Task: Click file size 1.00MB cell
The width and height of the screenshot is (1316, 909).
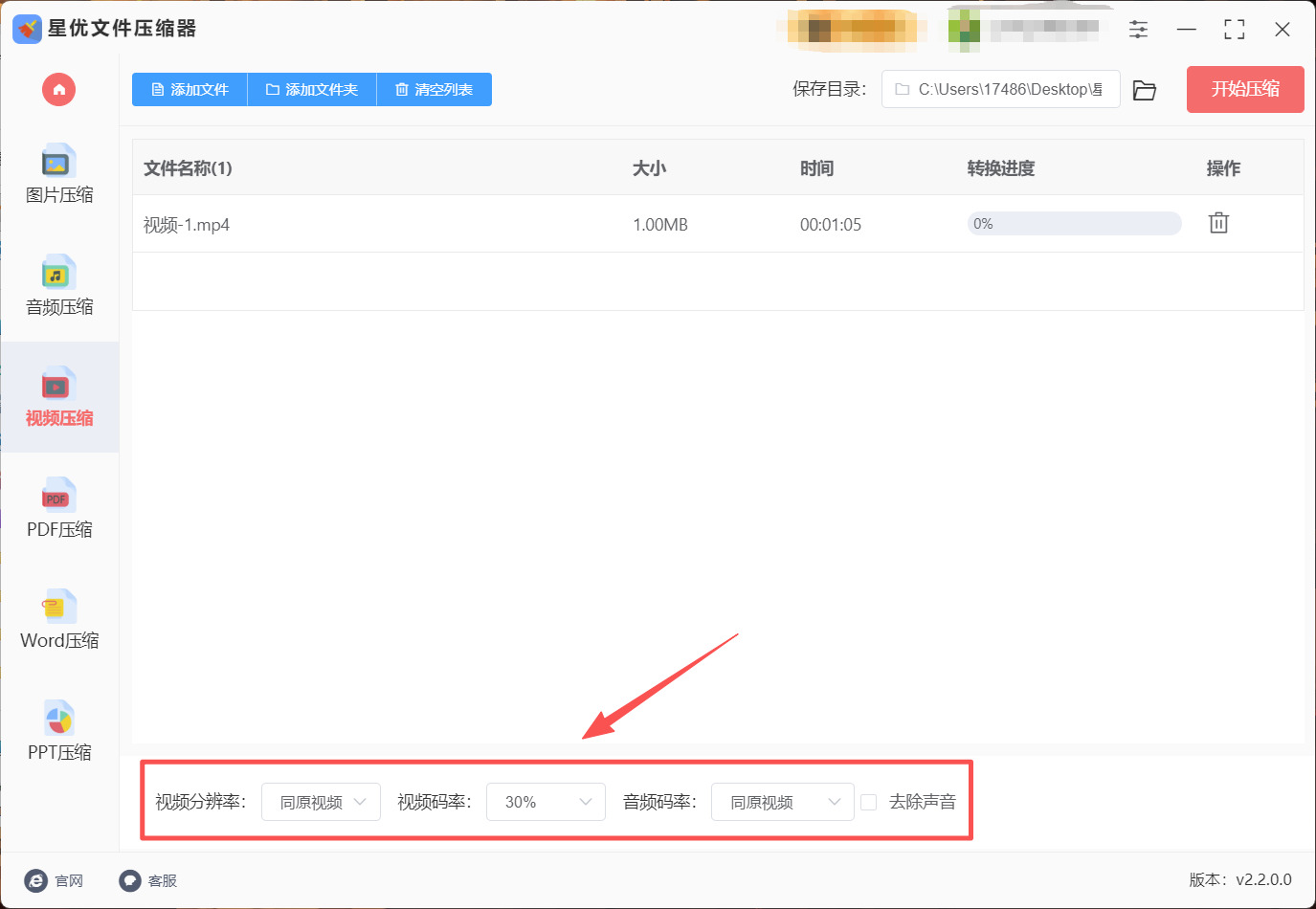Action: (x=660, y=225)
